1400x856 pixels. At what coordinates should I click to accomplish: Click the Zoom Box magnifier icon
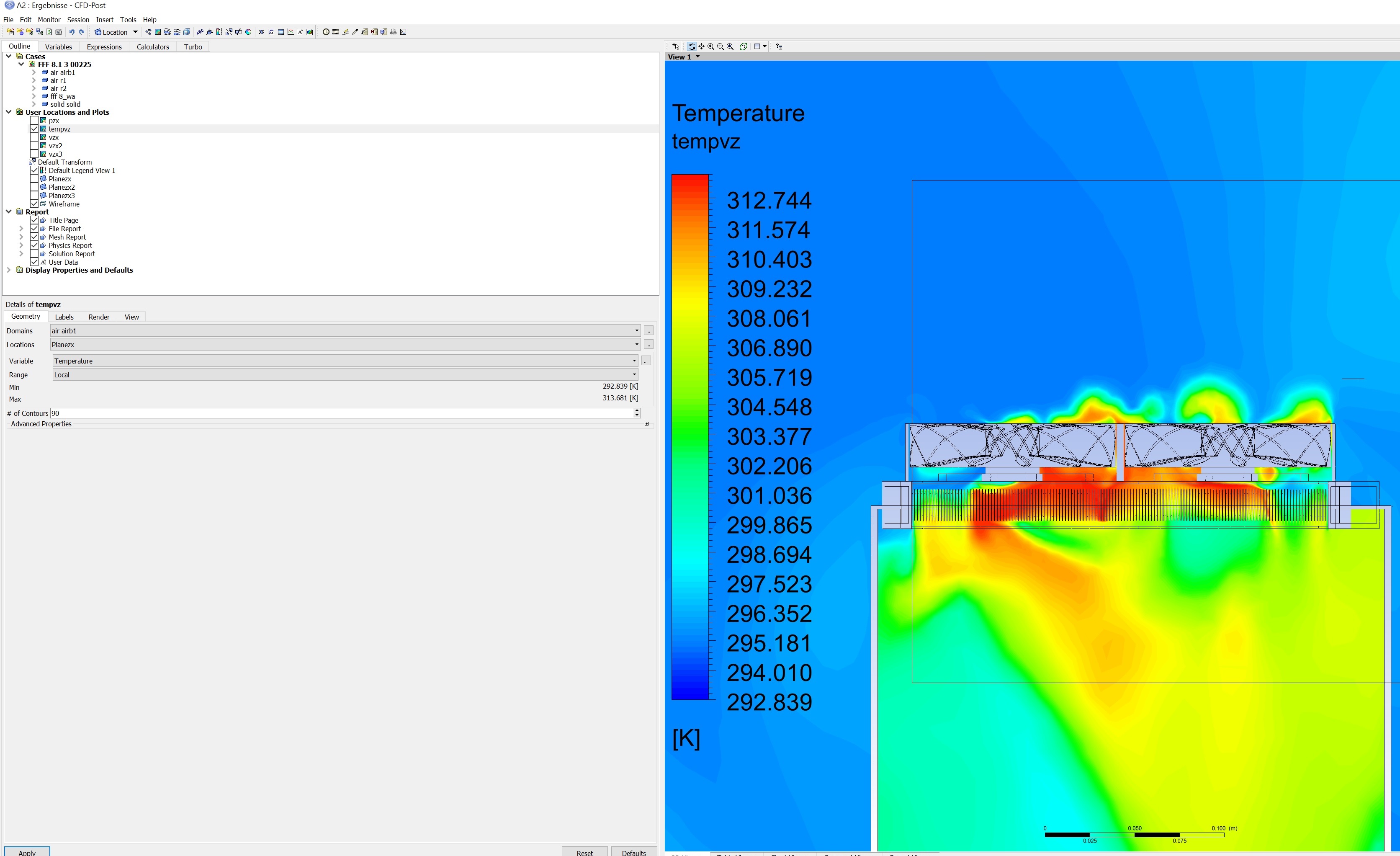pos(721,46)
